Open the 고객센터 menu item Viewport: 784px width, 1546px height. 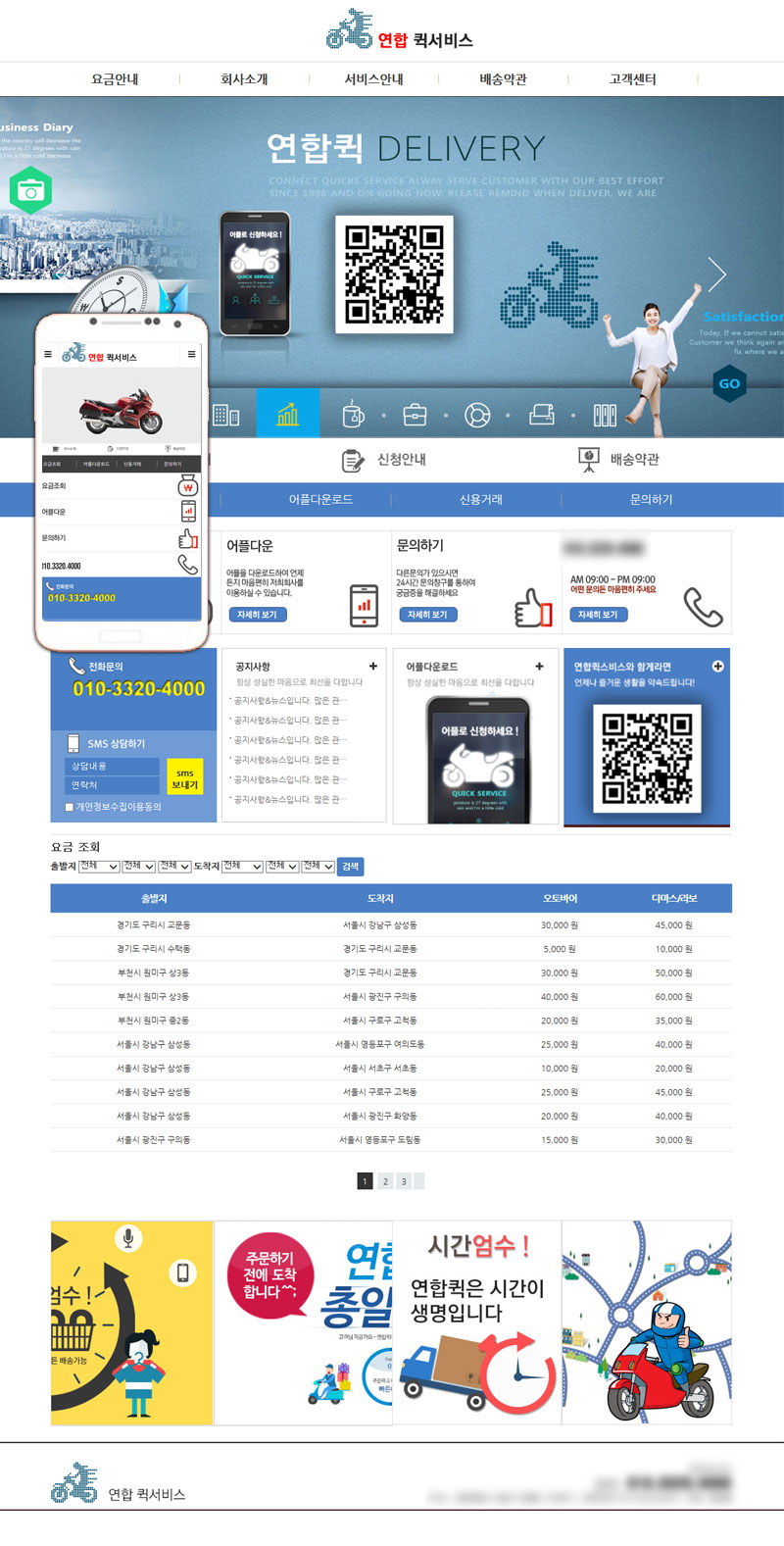tap(632, 79)
